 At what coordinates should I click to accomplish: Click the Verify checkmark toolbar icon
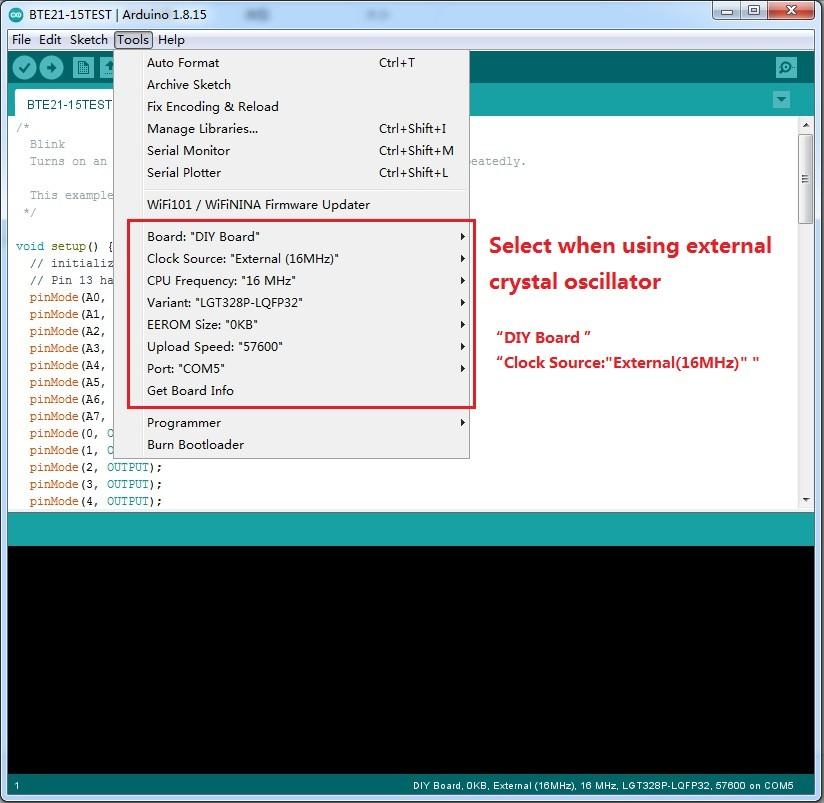pos(25,67)
